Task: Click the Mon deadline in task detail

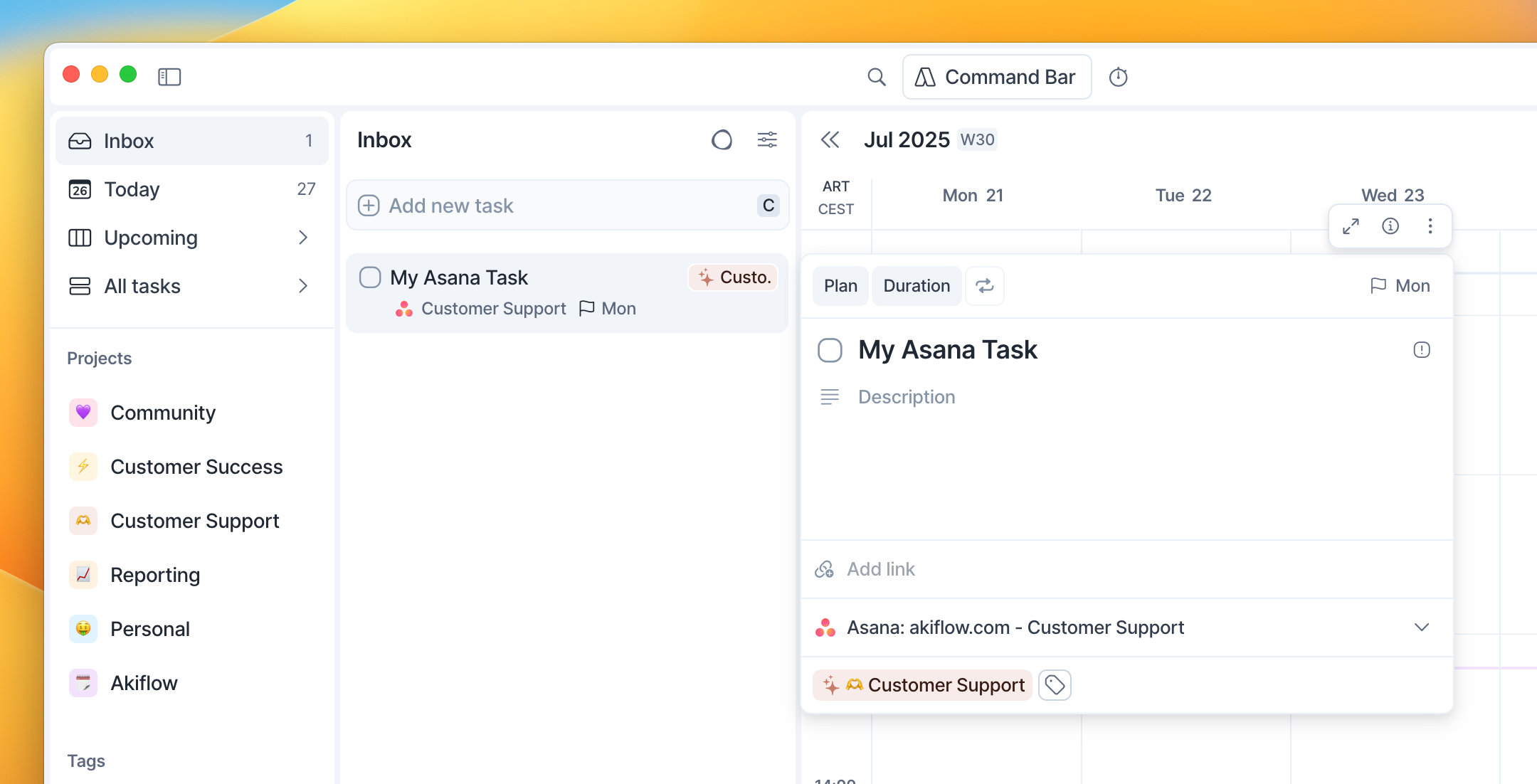Action: coord(1400,286)
